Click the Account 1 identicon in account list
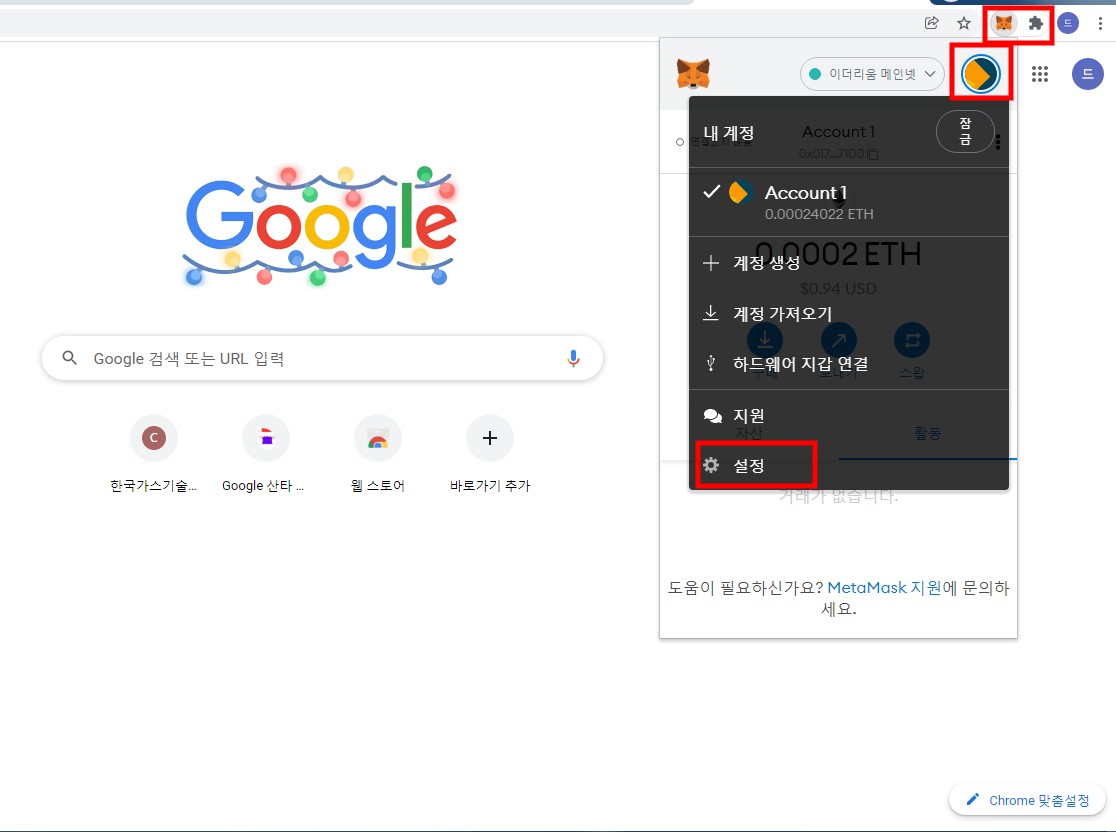 (x=741, y=192)
